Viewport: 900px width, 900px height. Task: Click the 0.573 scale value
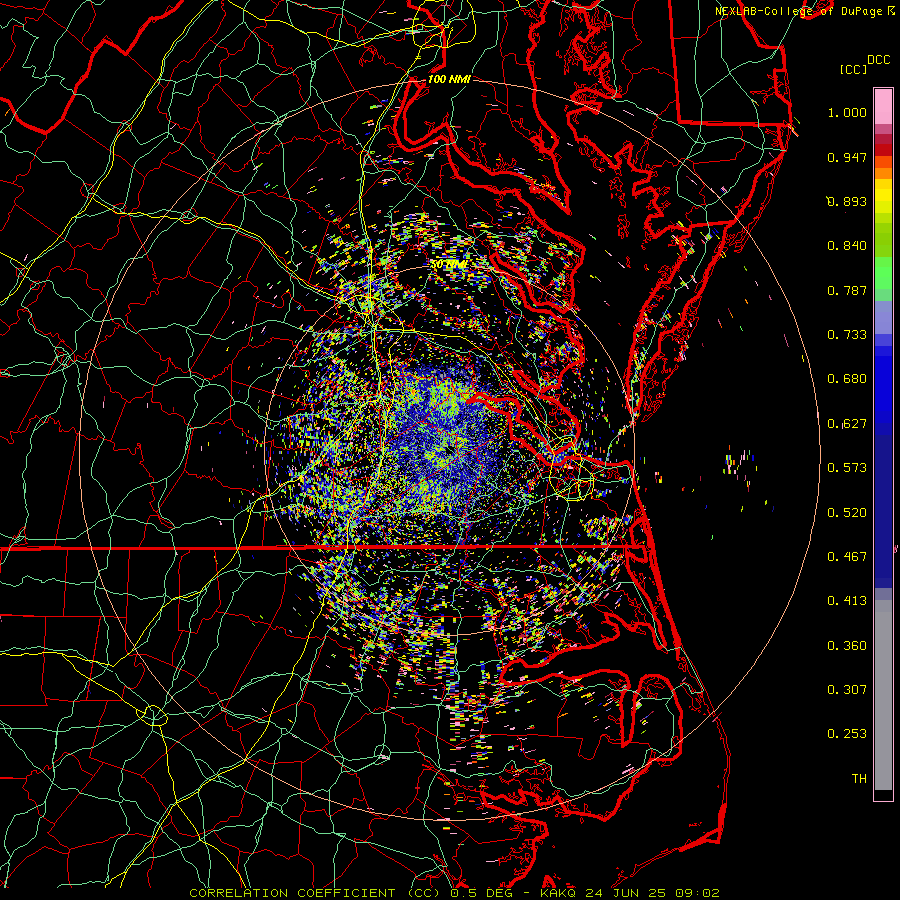pos(847,468)
